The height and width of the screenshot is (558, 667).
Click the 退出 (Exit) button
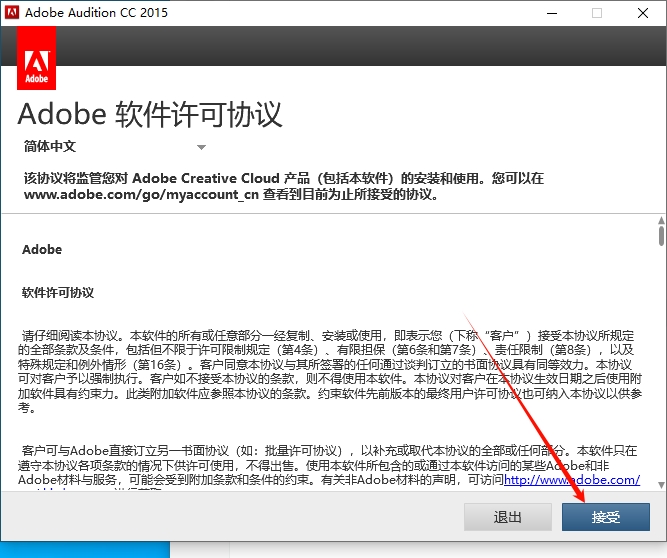pos(508,517)
